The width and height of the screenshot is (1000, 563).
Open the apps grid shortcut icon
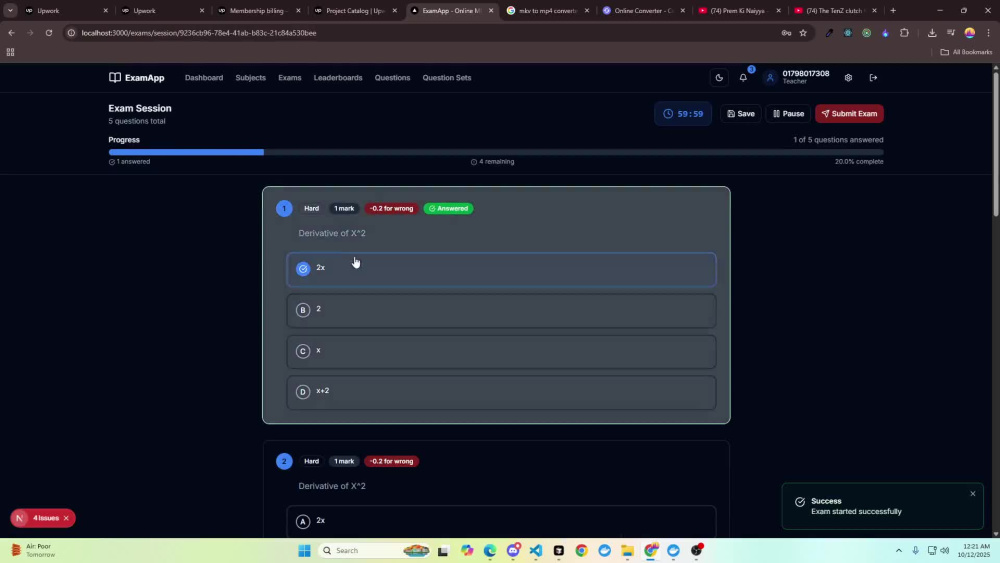10,52
